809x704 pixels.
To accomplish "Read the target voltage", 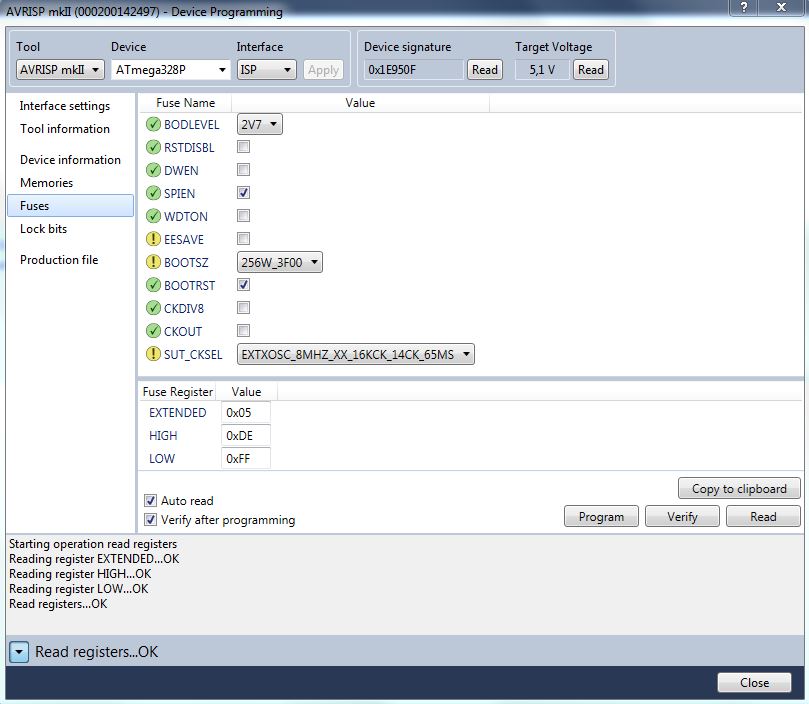I will tap(591, 70).
